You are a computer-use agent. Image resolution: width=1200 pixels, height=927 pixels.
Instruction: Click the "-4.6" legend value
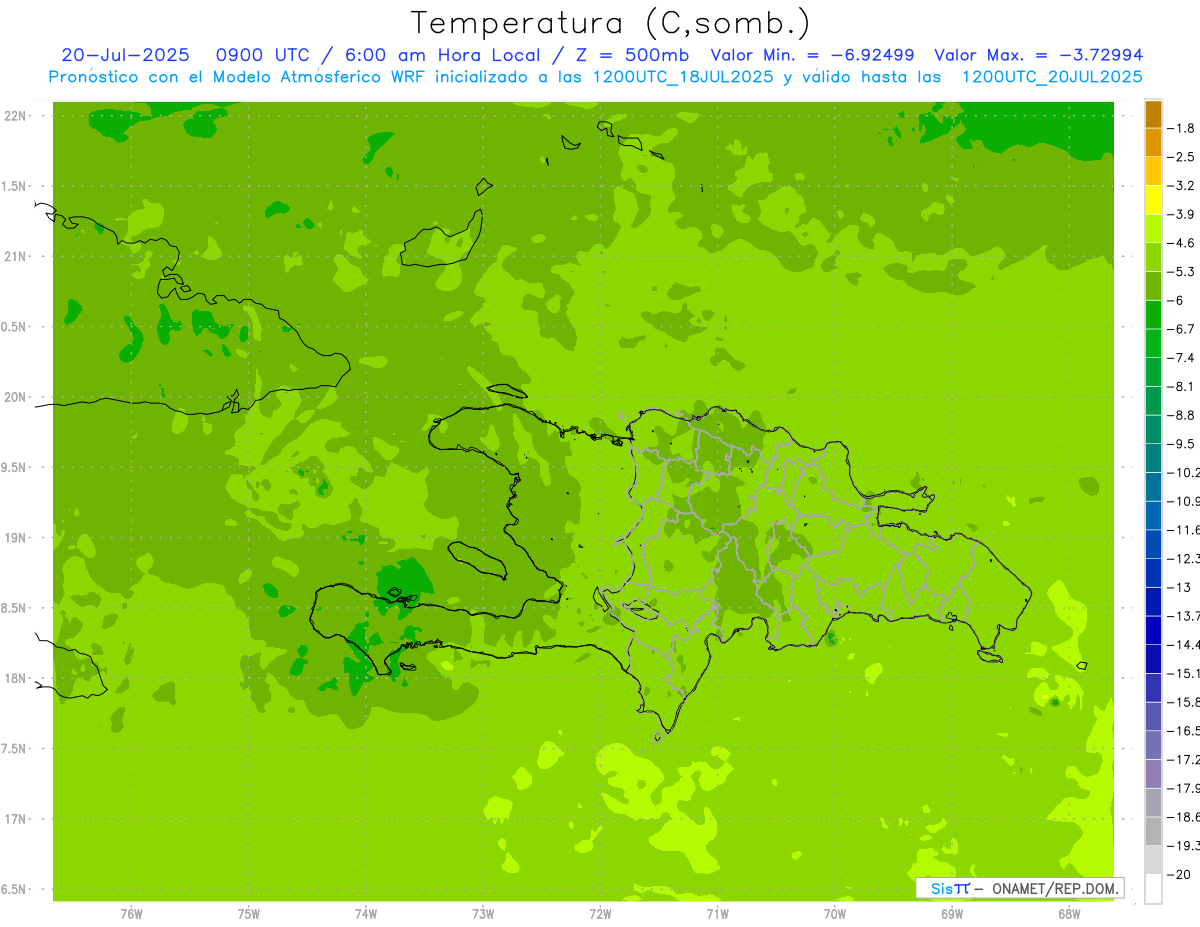tap(1181, 243)
